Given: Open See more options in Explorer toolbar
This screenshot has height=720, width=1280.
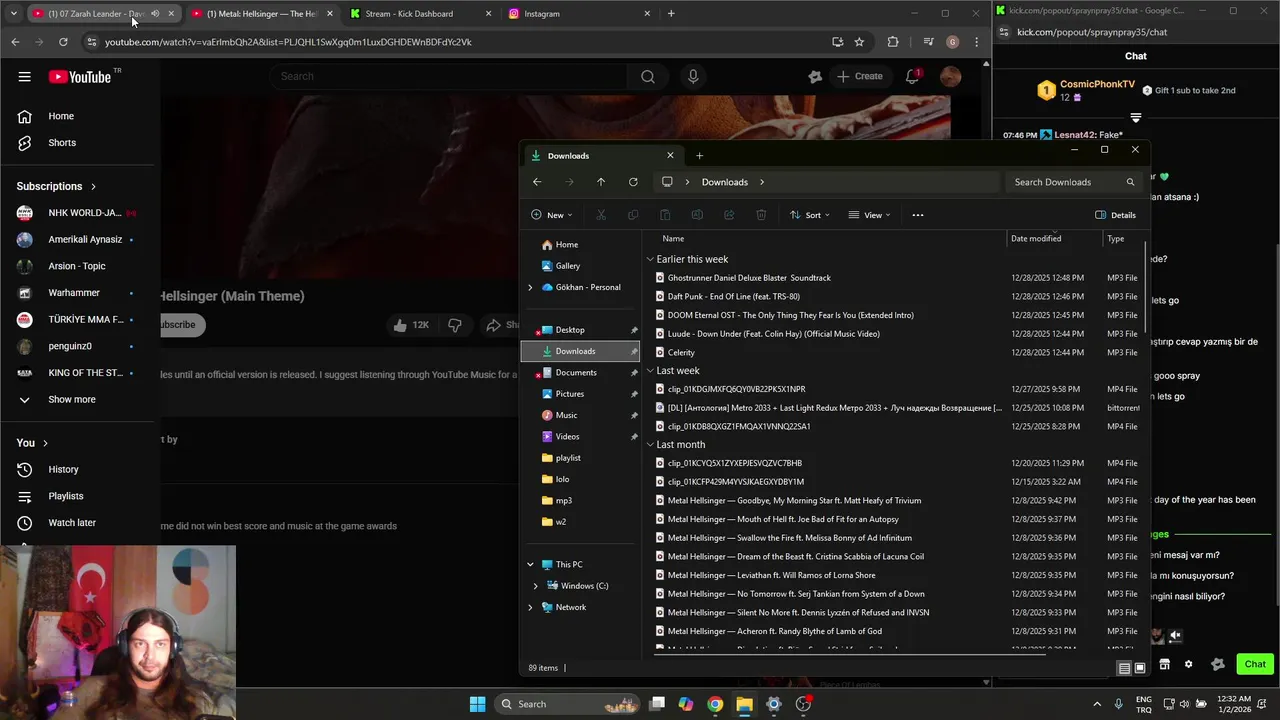Looking at the screenshot, I should pos(917,215).
